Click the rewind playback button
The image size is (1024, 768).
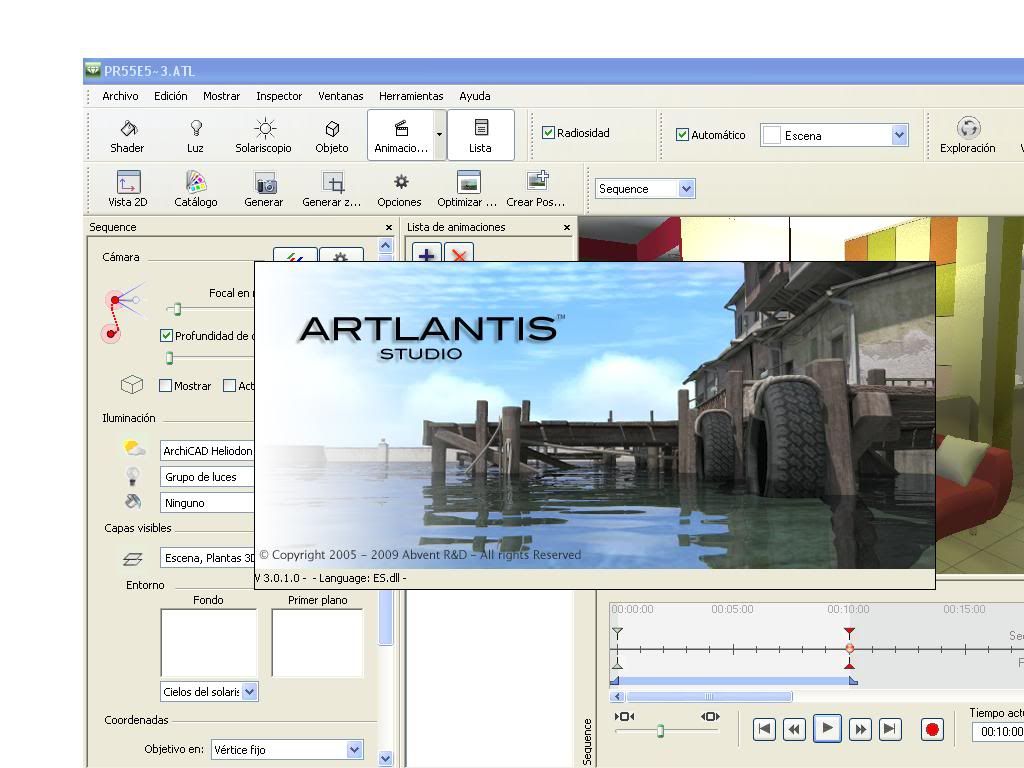(794, 729)
